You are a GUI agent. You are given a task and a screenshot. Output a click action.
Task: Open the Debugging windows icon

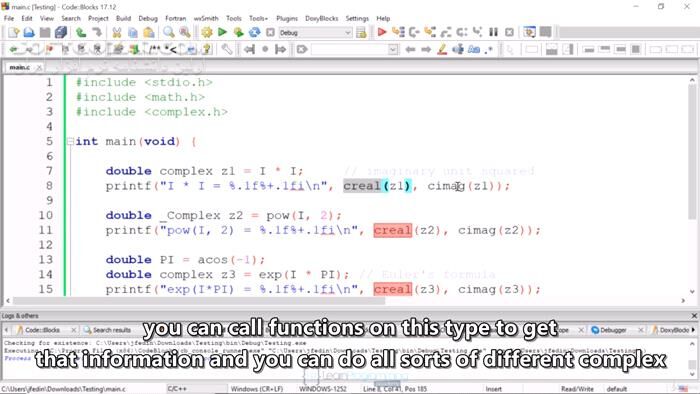pos(529,32)
